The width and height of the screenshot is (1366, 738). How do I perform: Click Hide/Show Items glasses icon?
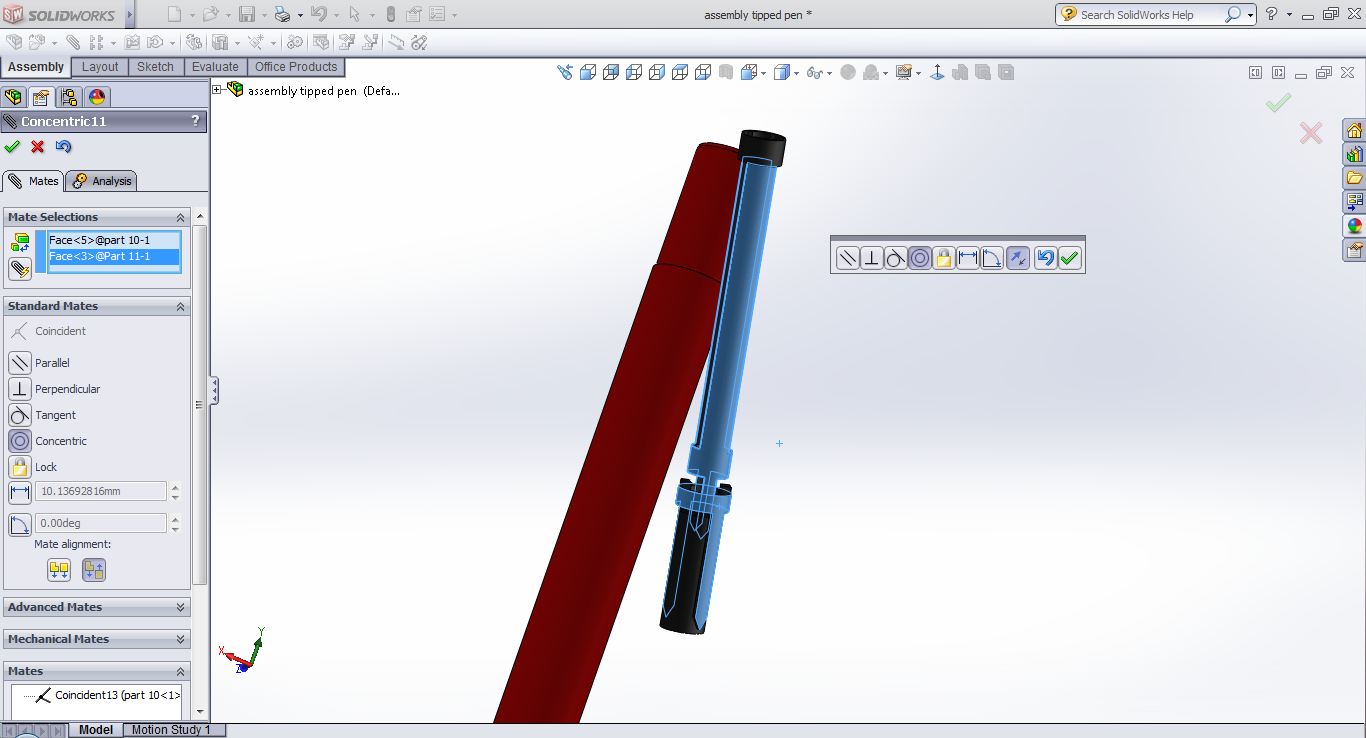[815, 73]
